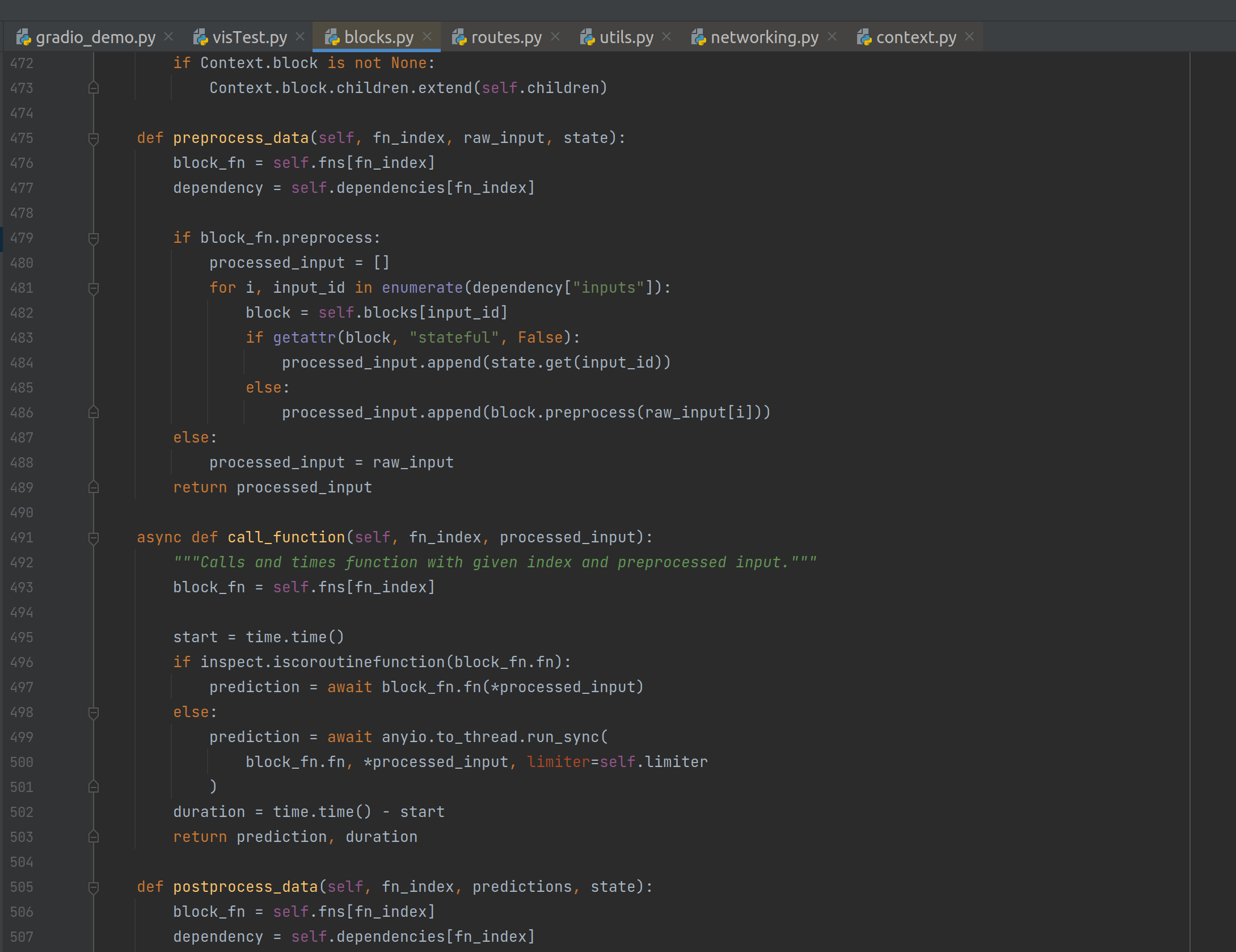Click 'processed_input = []' on line 480
This screenshot has width=1236, height=952.
pyautogui.click(x=299, y=263)
